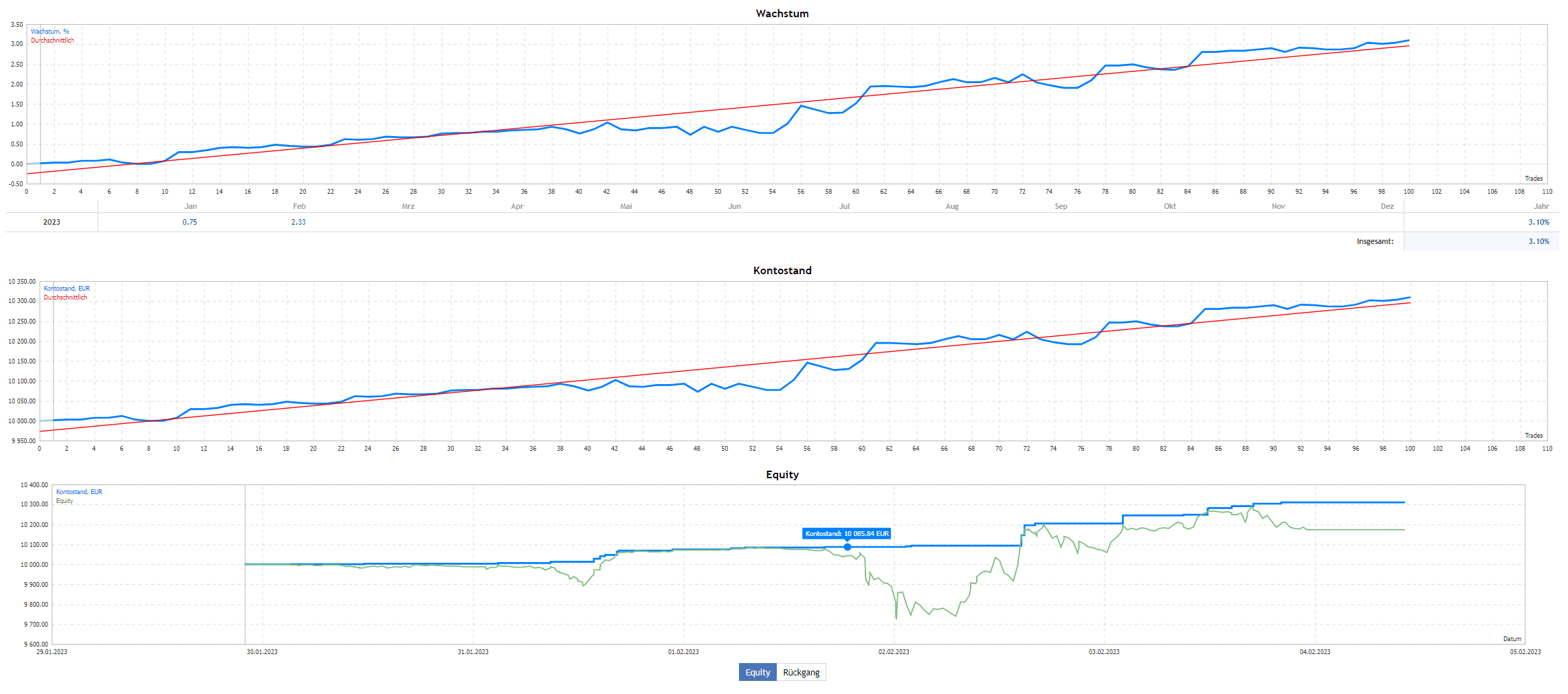1568x694 pixels.
Task: Click 'Wachstum, %' legend entry
Action: (49, 32)
